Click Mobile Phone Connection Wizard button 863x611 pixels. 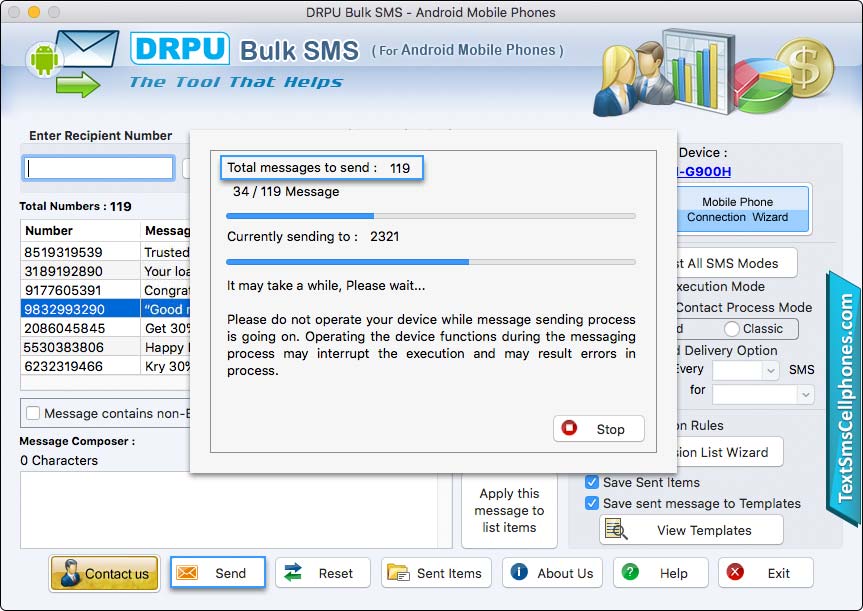point(737,209)
